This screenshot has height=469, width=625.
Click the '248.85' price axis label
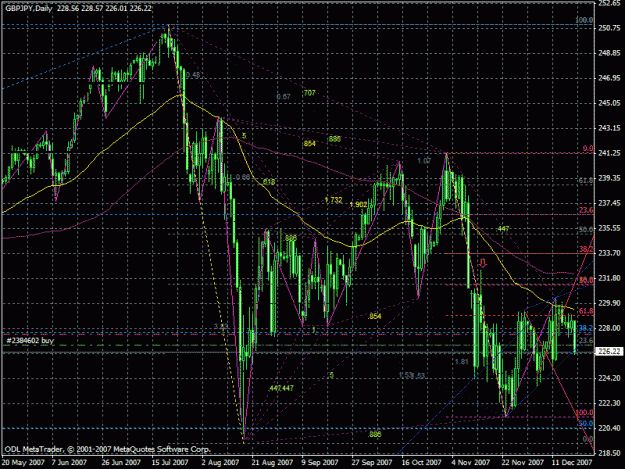click(609, 53)
